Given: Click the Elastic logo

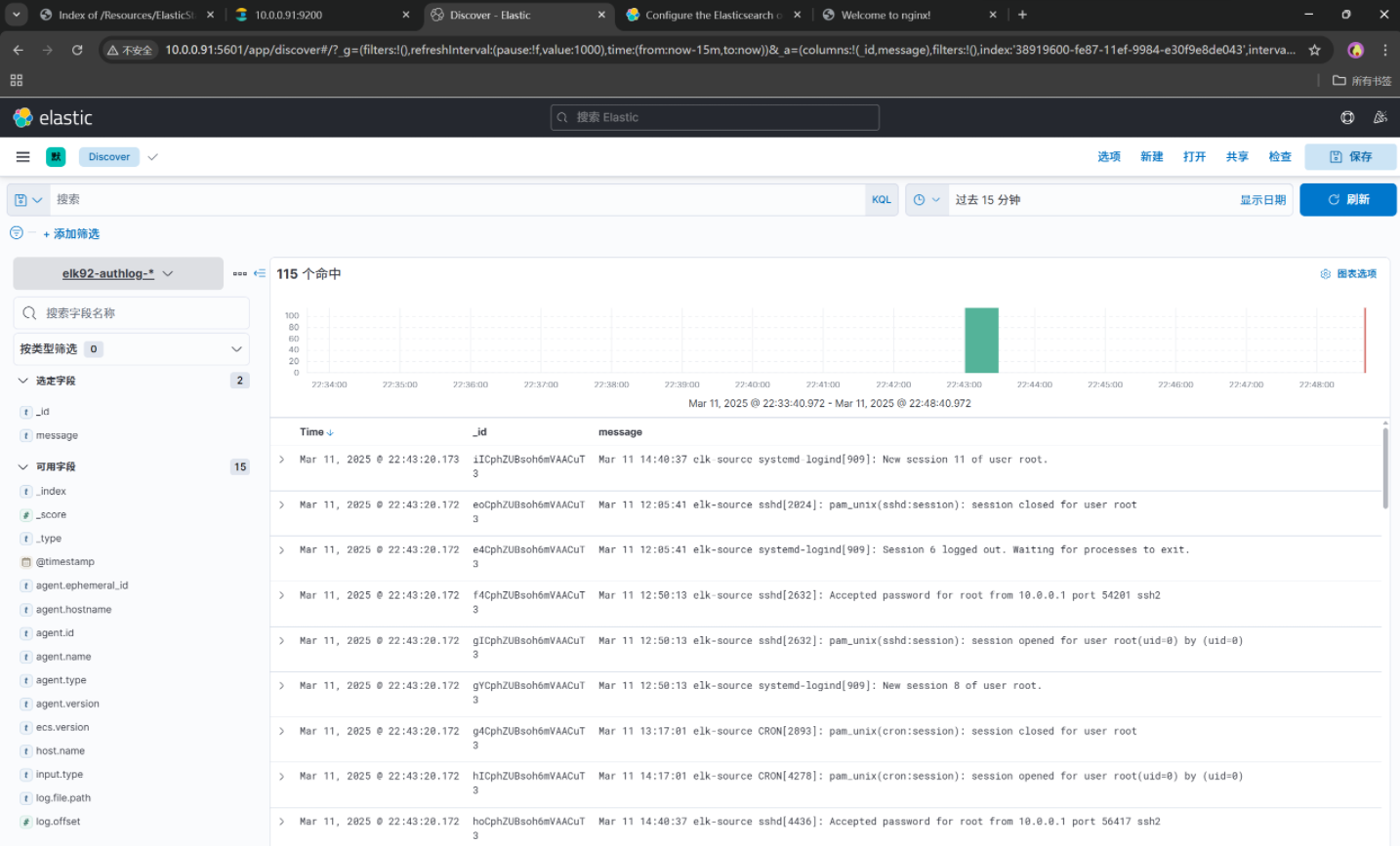Looking at the screenshot, I should (x=53, y=118).
